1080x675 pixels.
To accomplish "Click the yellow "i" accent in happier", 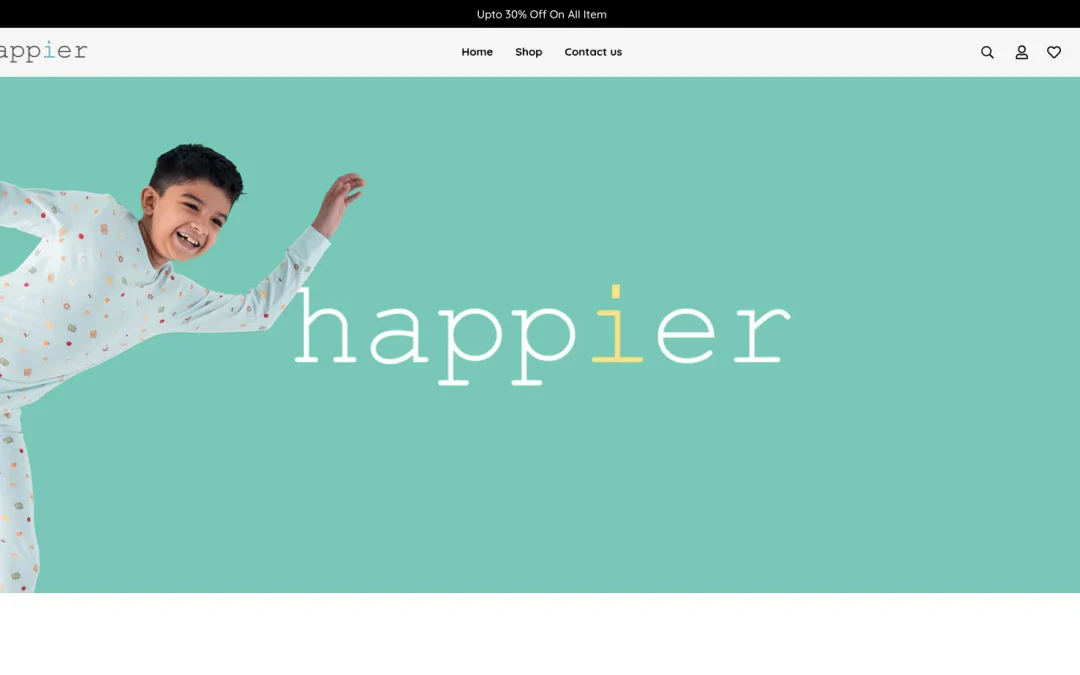I will click(x=614, y=330).
